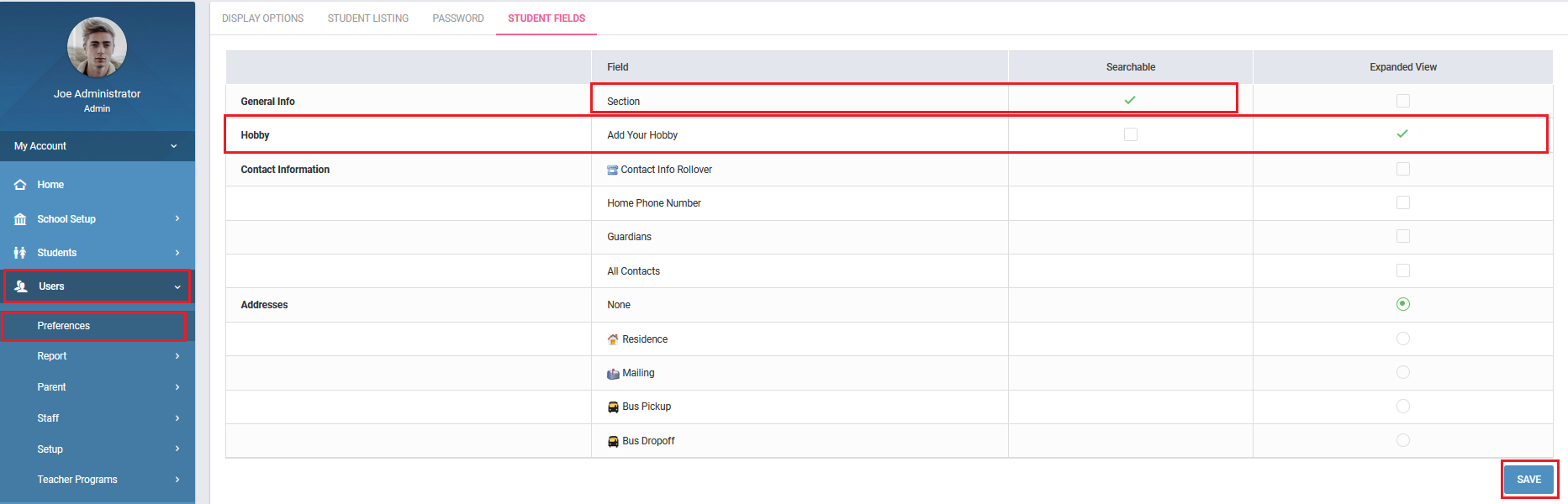Viewport: 1568px width, 504px height.
Task: Enable Expanded View for All Contacts
Action: click(1403, 270)
